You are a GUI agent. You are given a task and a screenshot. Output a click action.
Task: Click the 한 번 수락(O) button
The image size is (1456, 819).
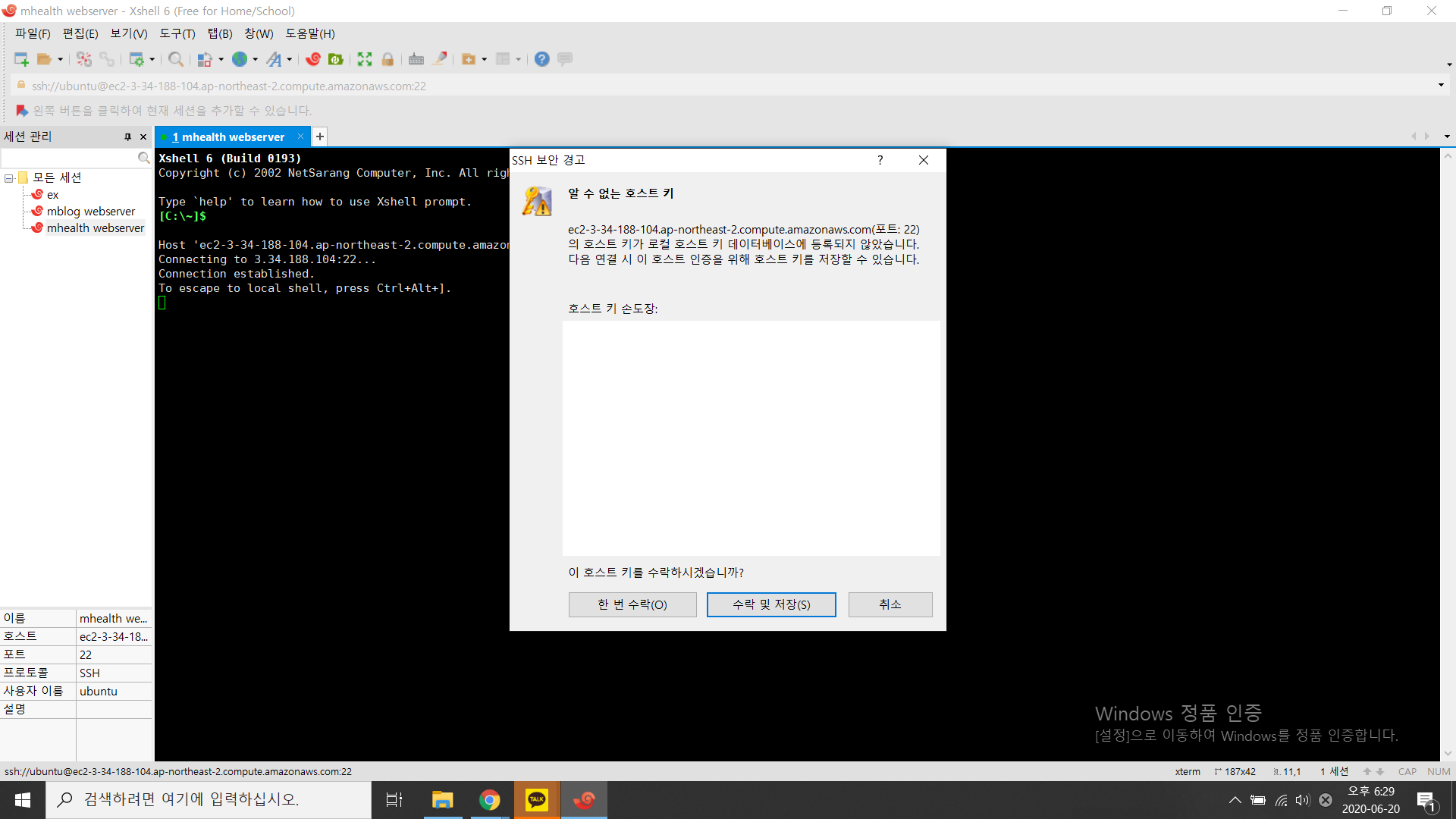(632, 604)
